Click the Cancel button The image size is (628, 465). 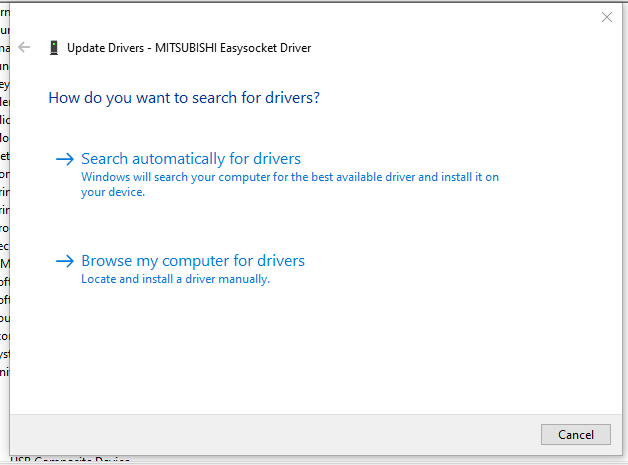[576, 435]
